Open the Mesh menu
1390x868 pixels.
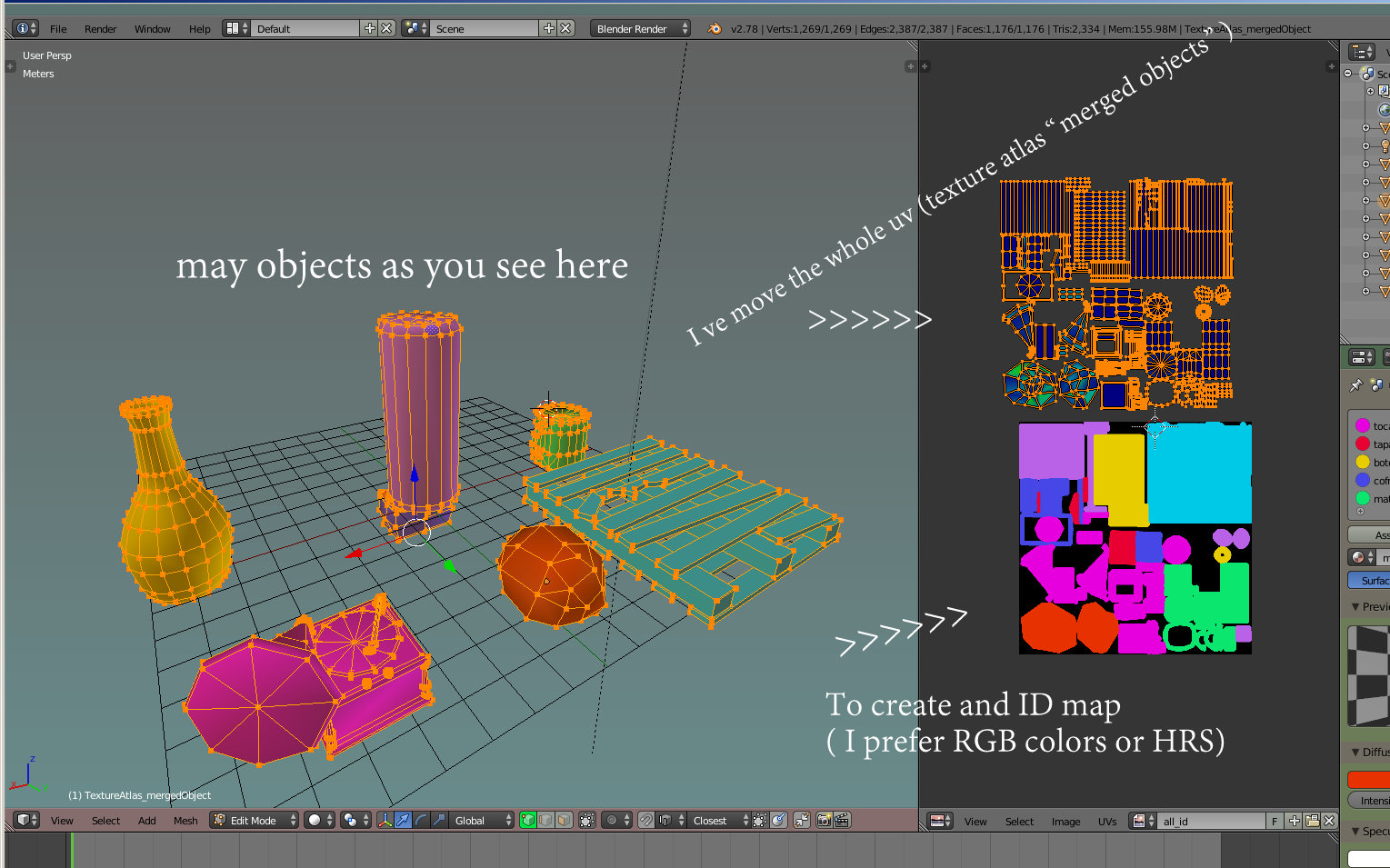185,820
